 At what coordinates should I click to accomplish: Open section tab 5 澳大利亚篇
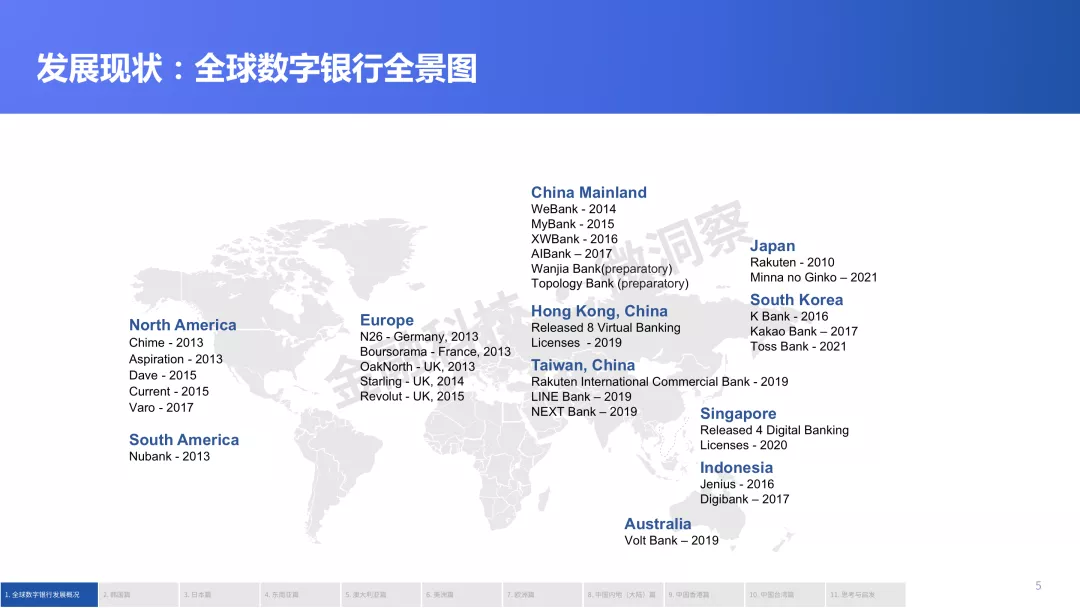click(x=380, y=594)
